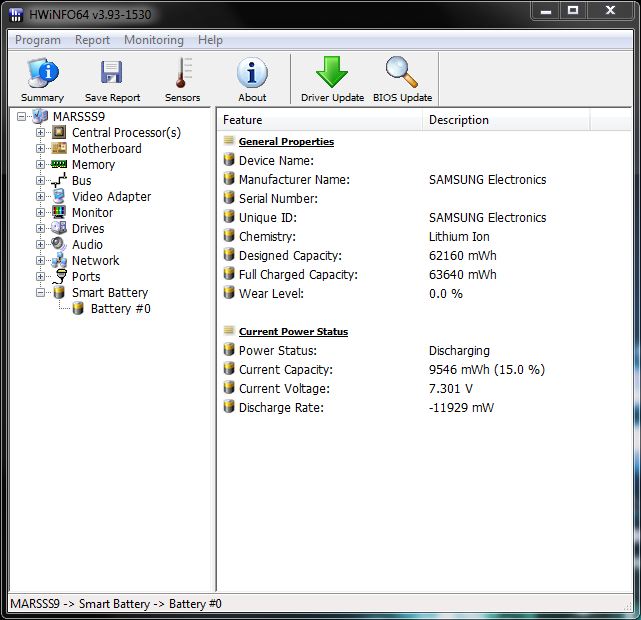Click the Ports tree icon
The width and height of the screenshot is (641, 620).
(60, 276)
